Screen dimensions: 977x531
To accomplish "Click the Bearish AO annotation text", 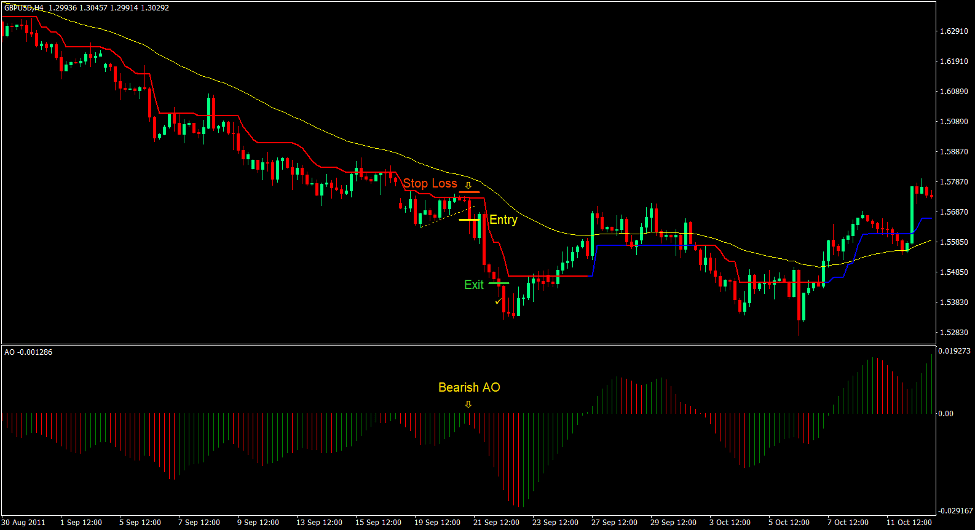I will [x=468, y=387].
